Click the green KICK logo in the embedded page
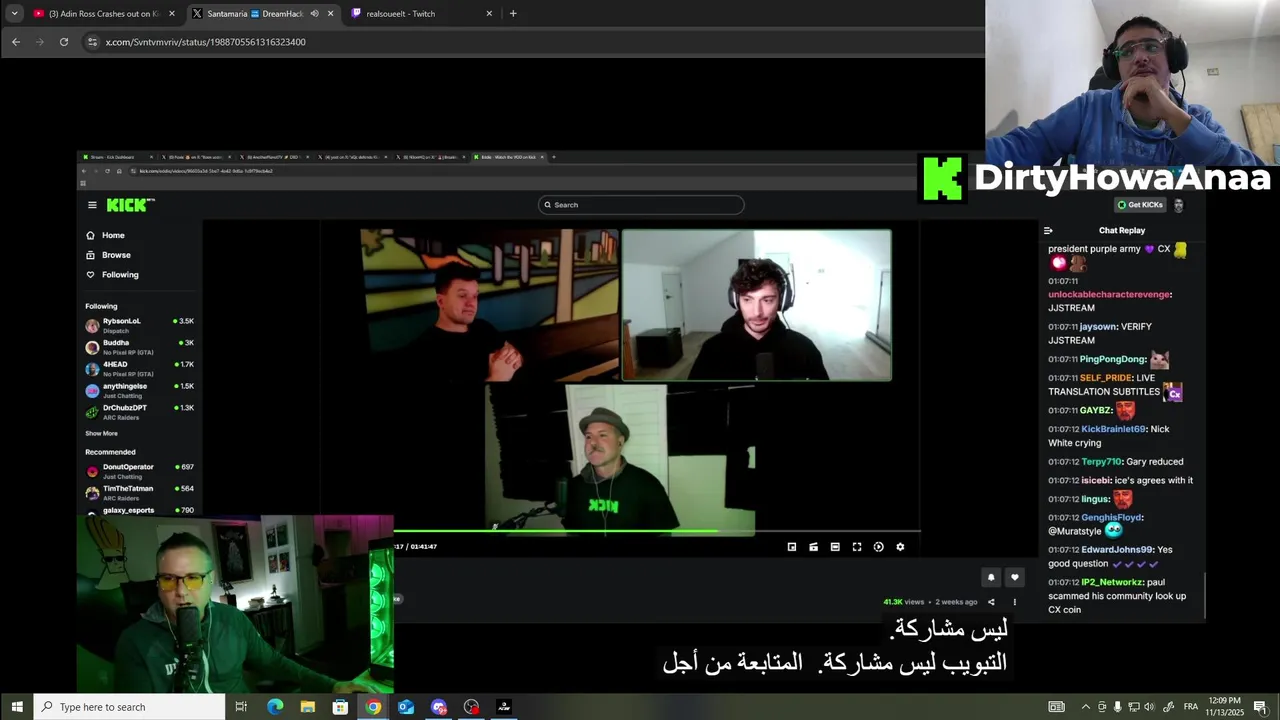 pyautogui.click(x=130, y=205)
